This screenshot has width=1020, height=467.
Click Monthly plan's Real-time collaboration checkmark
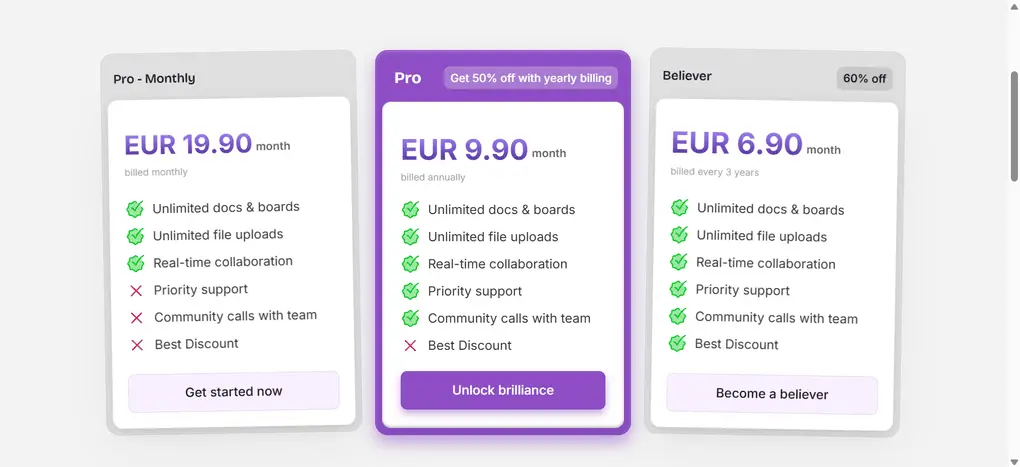pyautogui.click(x=135, y=263)
